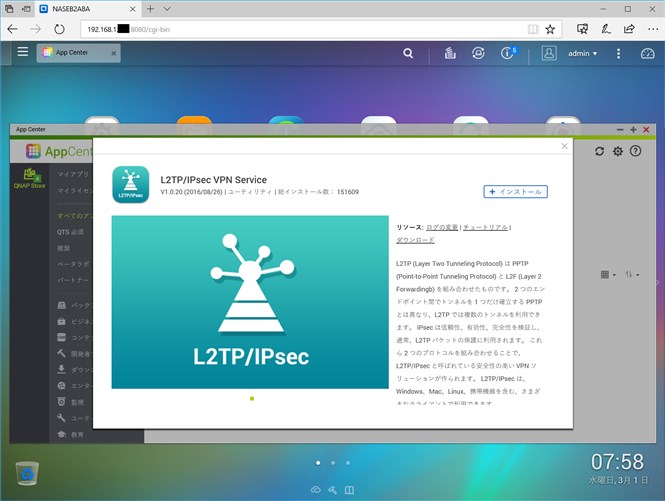The image size is (665, 501).
Task: Click the book icon at desktop bottom
Action: (x=349, y=490)
